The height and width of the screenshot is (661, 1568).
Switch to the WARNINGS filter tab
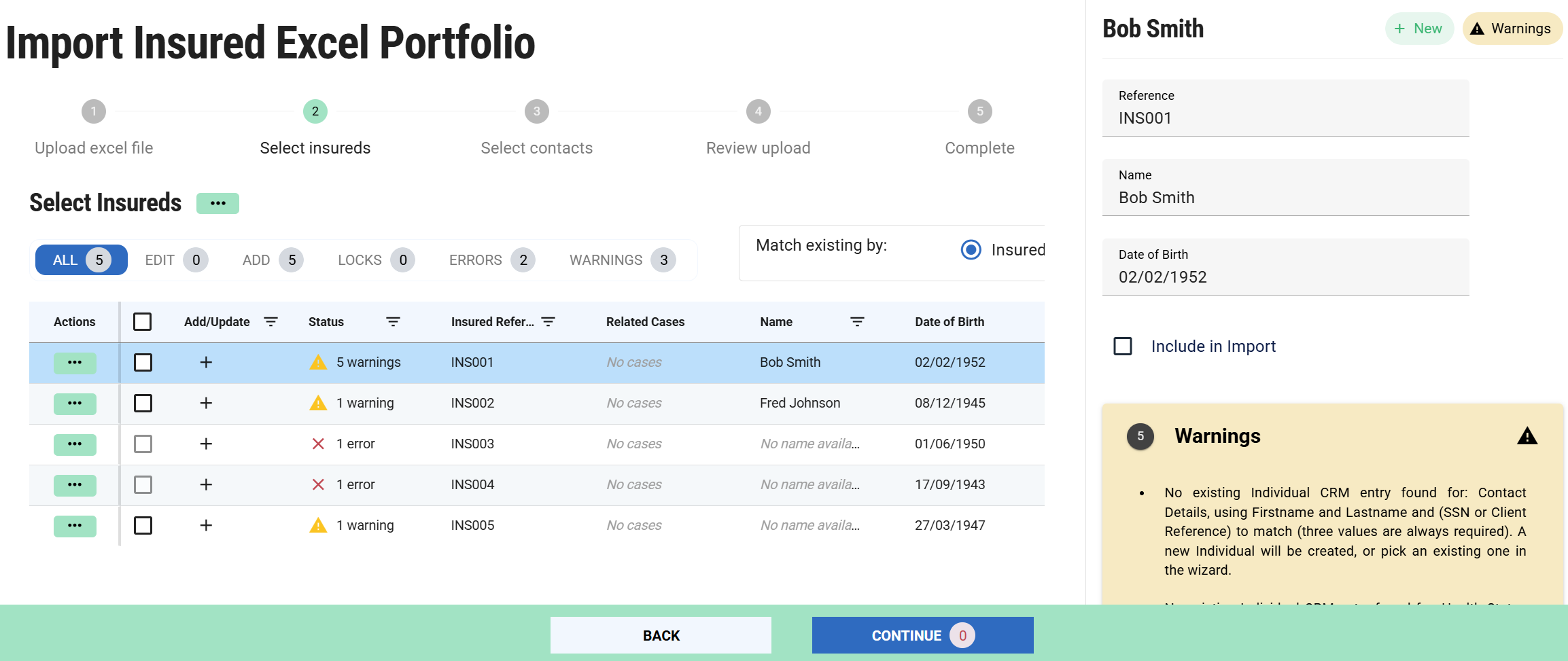point(622,260)
